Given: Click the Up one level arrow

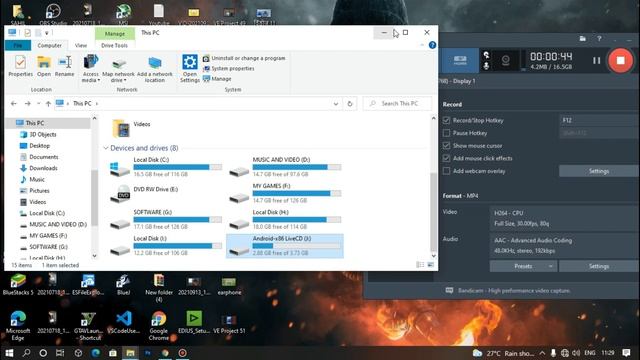Looking at the screenshot, I should (x=48, y=104).
